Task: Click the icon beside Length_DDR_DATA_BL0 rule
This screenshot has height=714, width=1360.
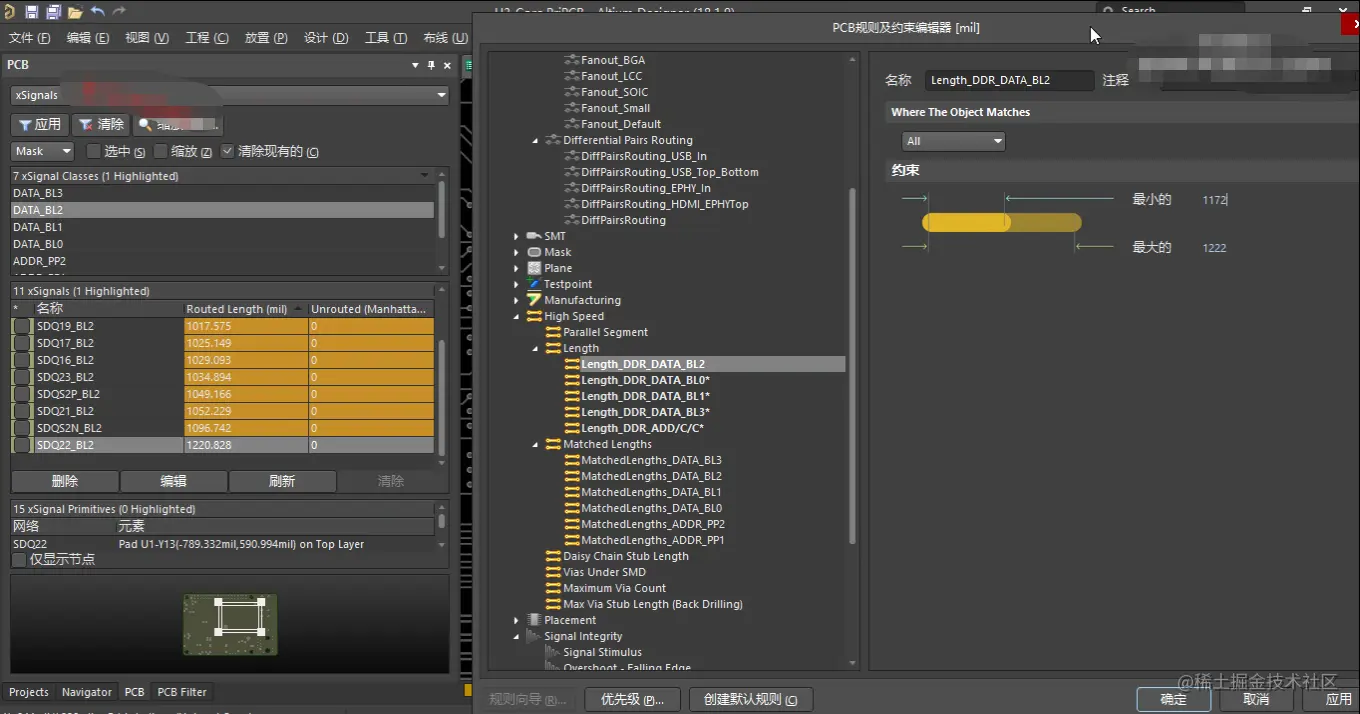Action: pos(572,380)
